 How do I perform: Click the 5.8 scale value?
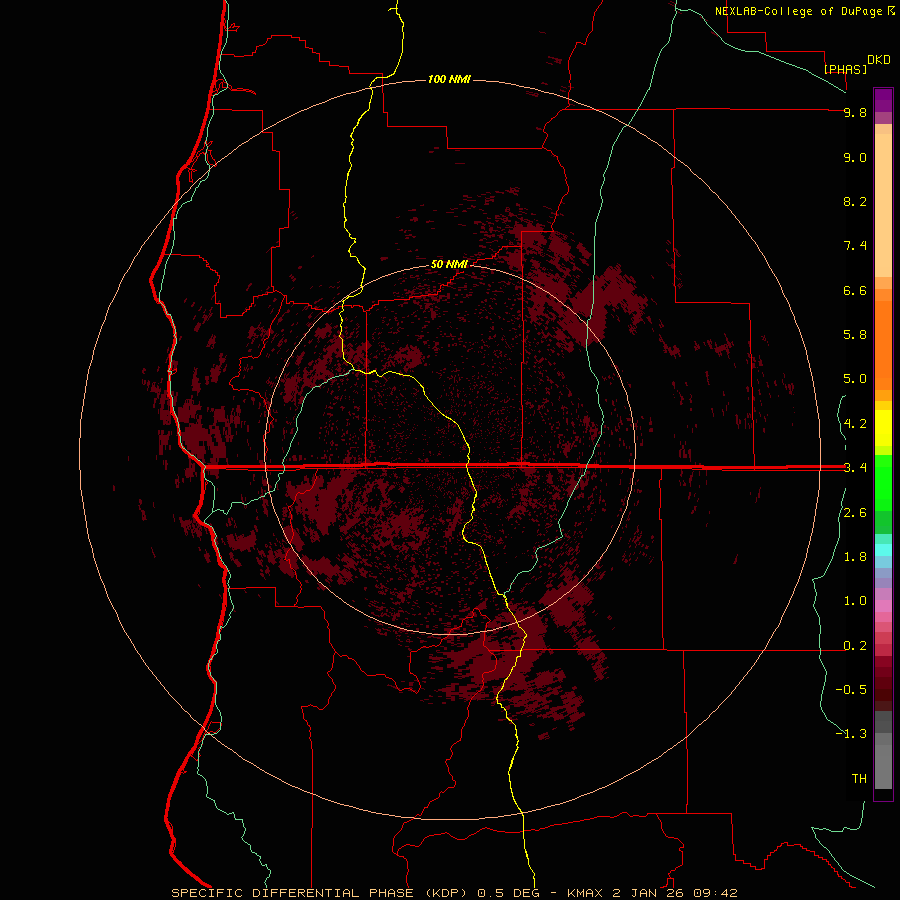[855, 334]
